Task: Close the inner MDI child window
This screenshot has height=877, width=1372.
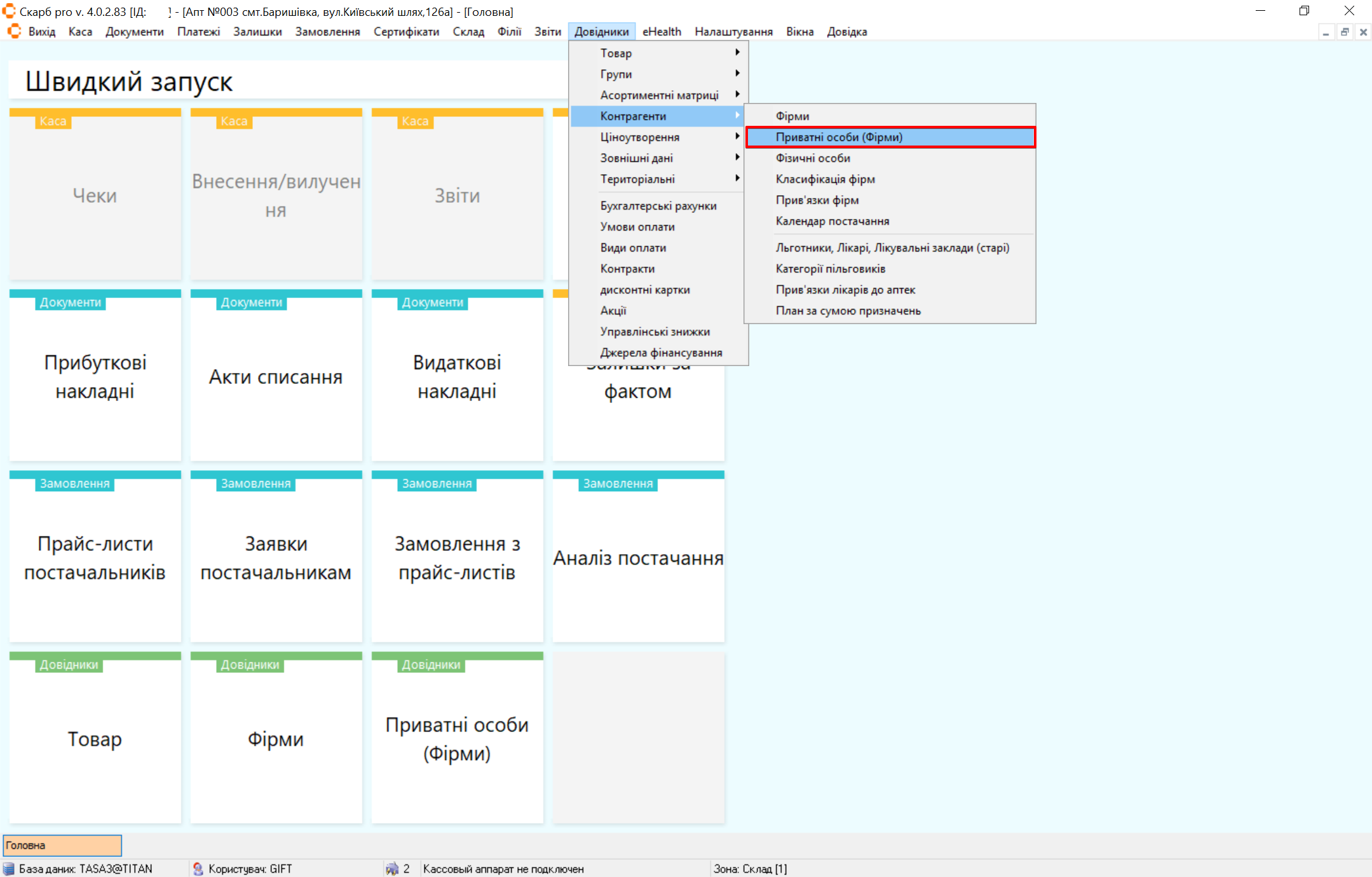Action: point(1362,32)
